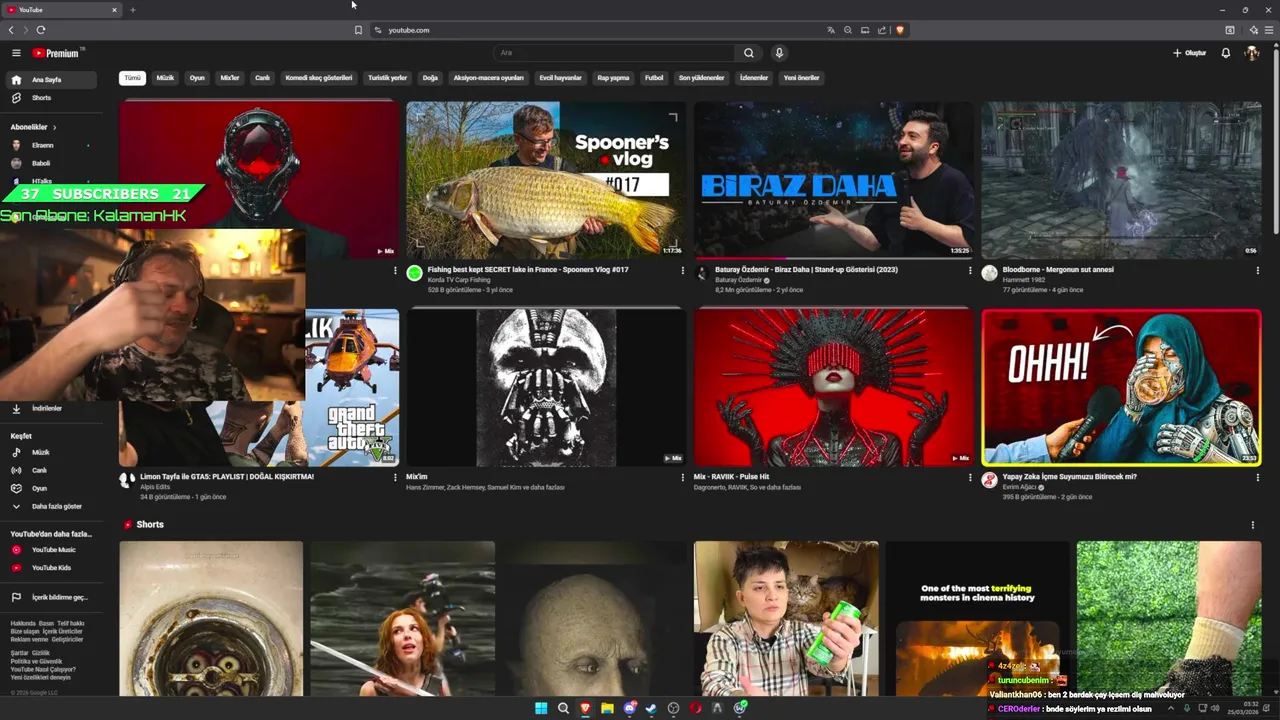Screen dimensions: 1280x720
Task: Click the browser back arrow
Action: 11,30
